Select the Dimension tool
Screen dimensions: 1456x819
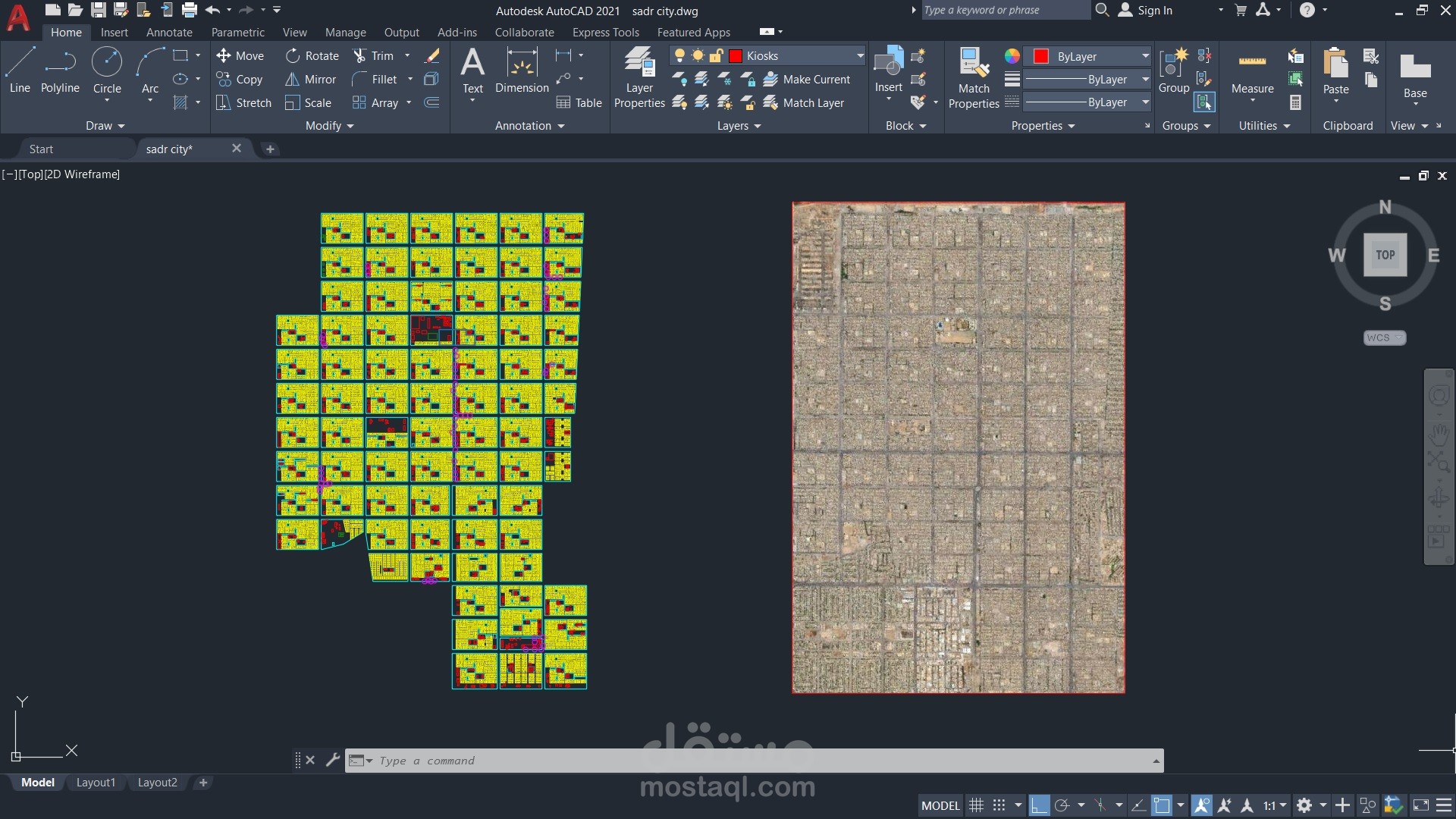[x=522, y=71]
